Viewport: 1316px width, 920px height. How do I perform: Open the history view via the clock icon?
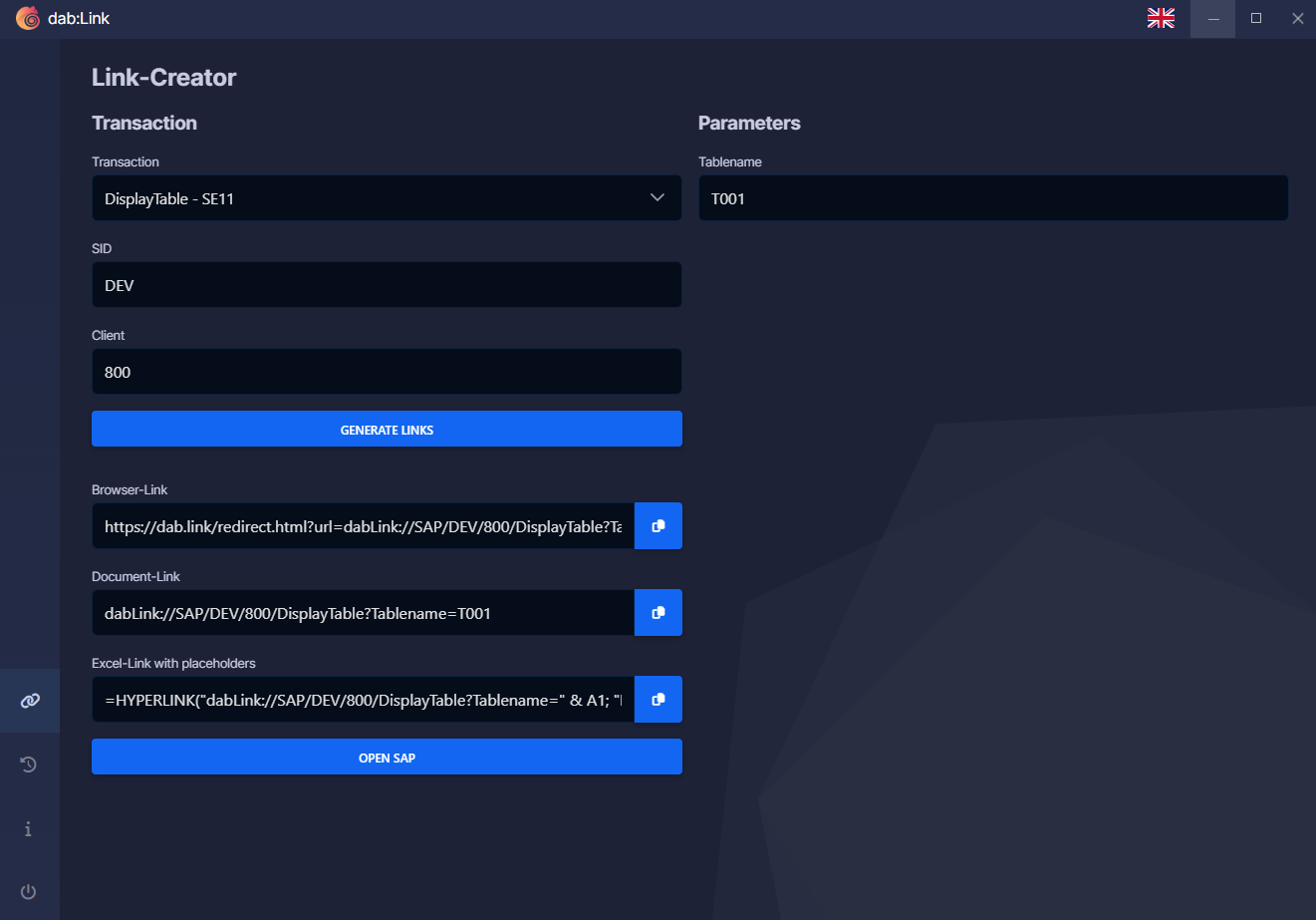click(x=30, y=765)
